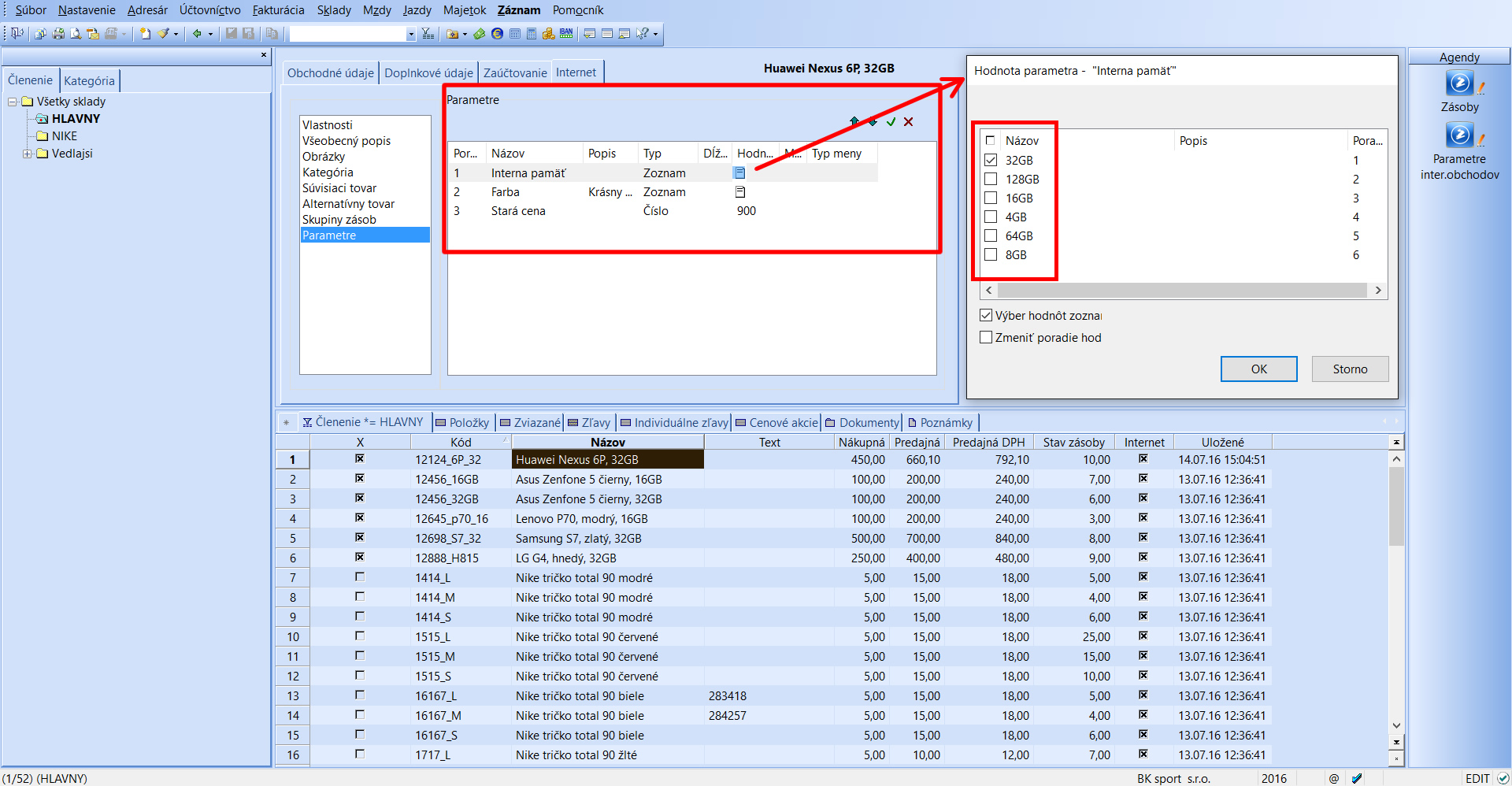This screenshot has width=1512, height=786.
Task: Click the help cursor question-mark icon
Action: (643, 34)
